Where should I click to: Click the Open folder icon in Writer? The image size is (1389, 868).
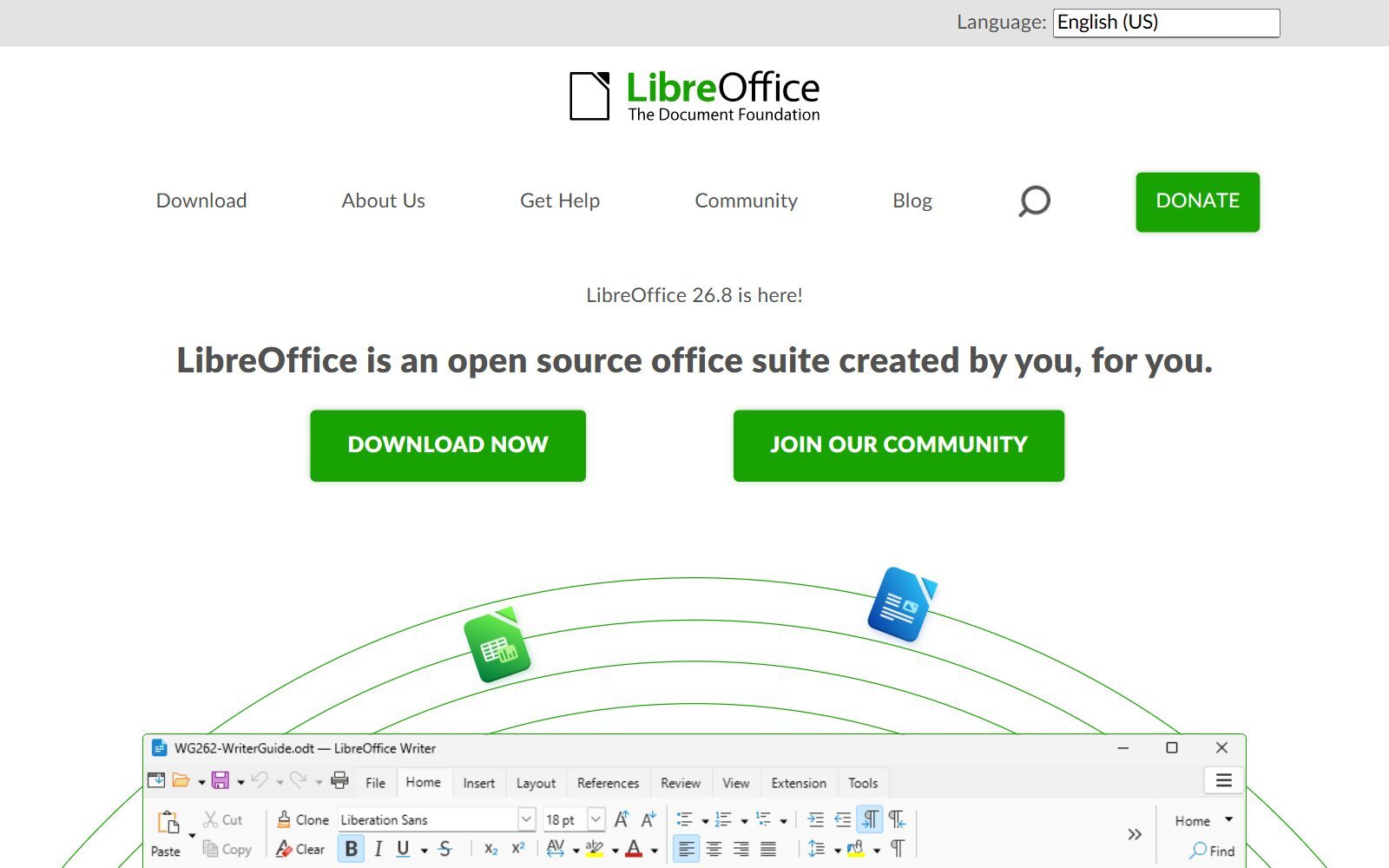[181, 780]
